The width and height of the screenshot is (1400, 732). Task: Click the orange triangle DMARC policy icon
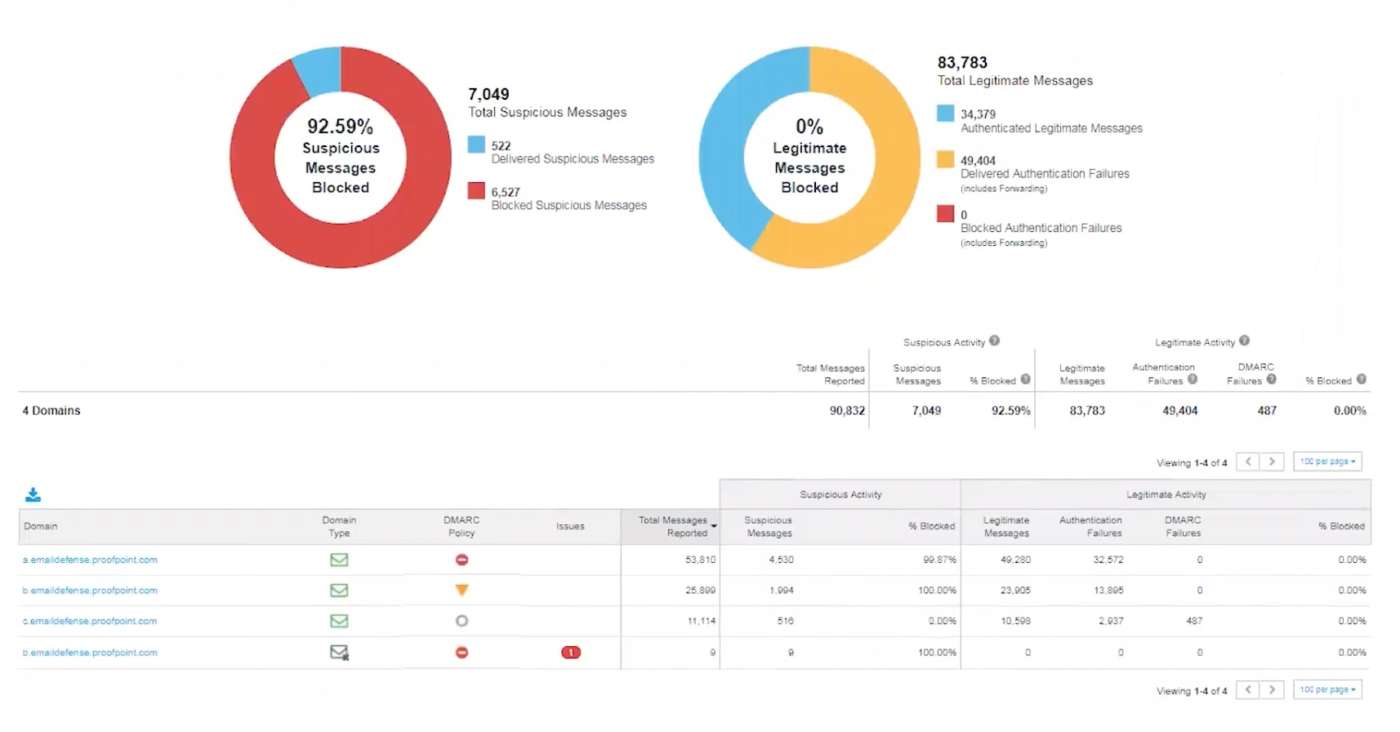[461, 591]
